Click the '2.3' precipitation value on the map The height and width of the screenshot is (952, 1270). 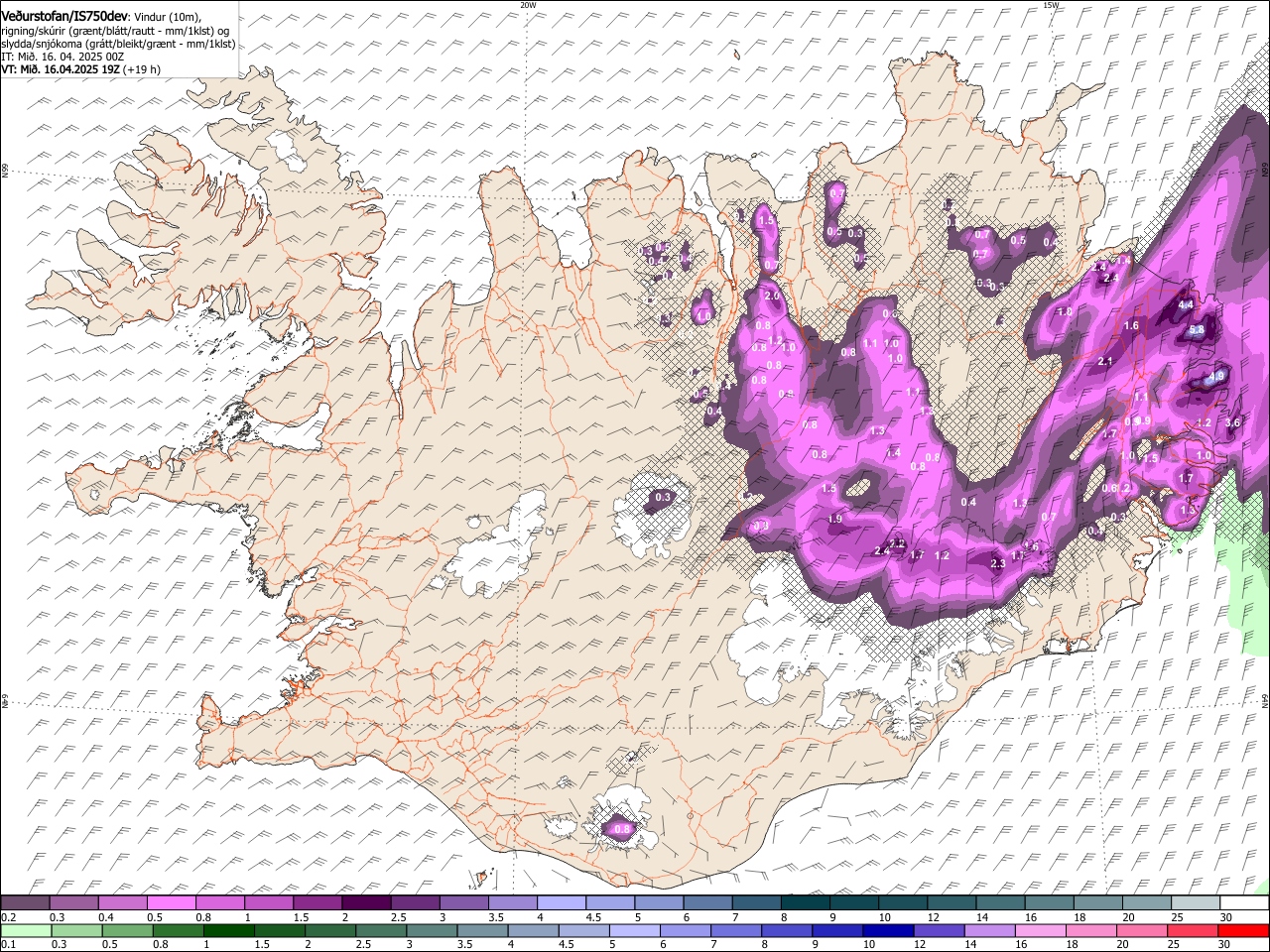(x=998, y=563)
